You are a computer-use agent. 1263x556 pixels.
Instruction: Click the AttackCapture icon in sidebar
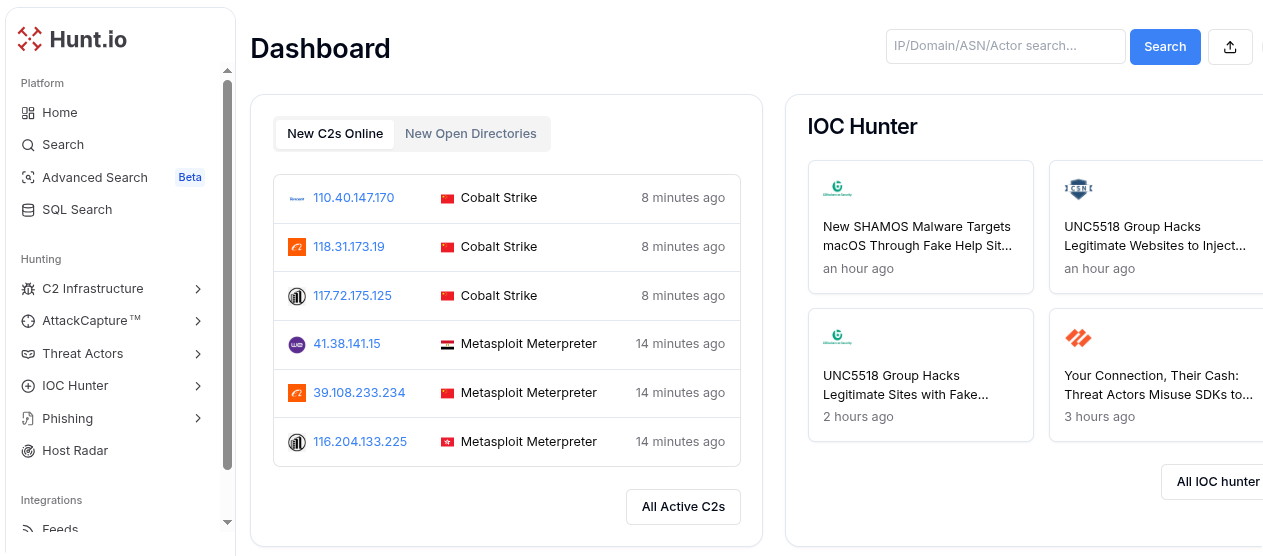pos(28,321)
